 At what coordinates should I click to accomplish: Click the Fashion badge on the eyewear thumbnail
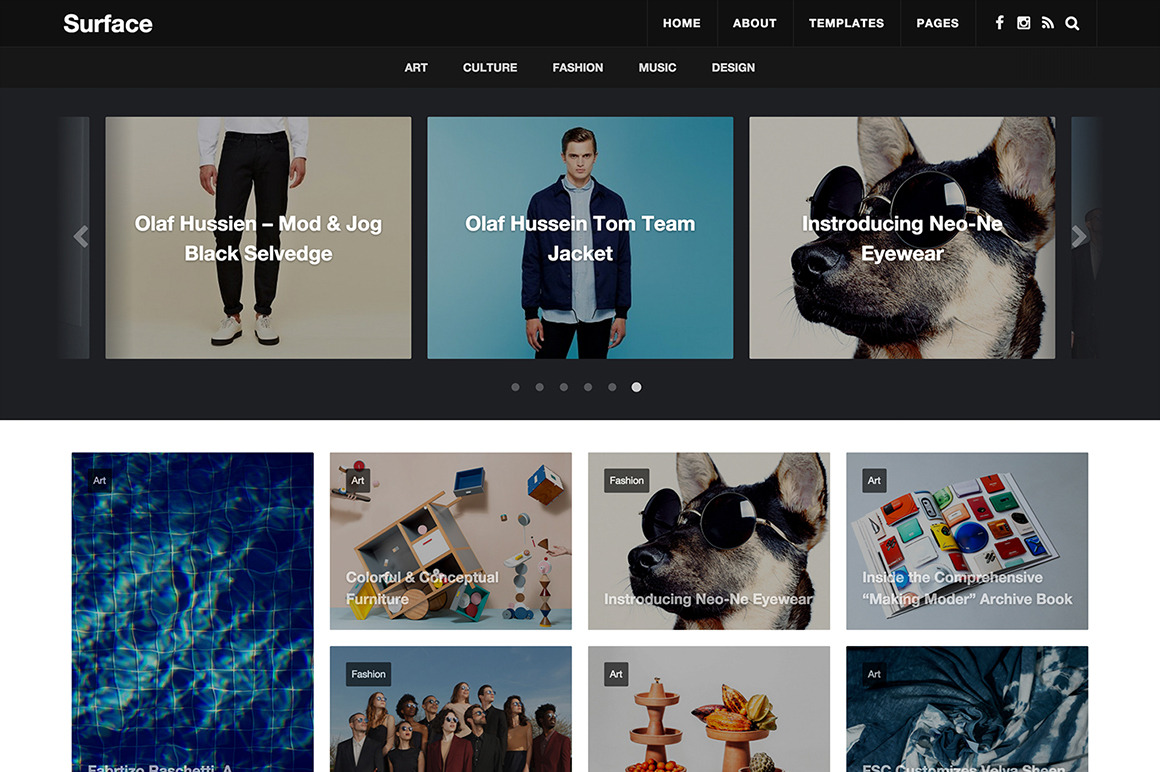pyautogui.click(x=626, y=480)
